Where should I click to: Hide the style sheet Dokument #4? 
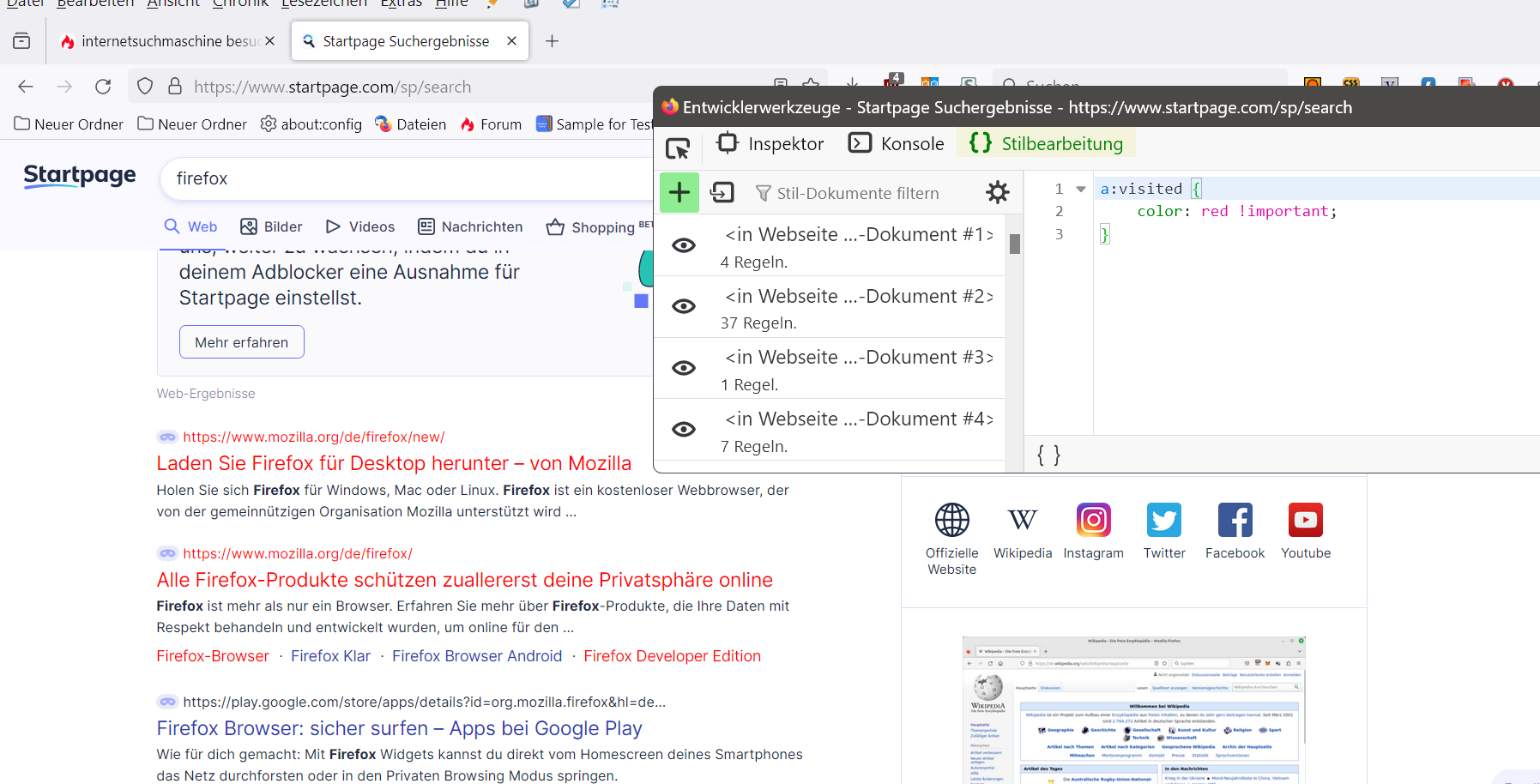(x=684, y=429)
